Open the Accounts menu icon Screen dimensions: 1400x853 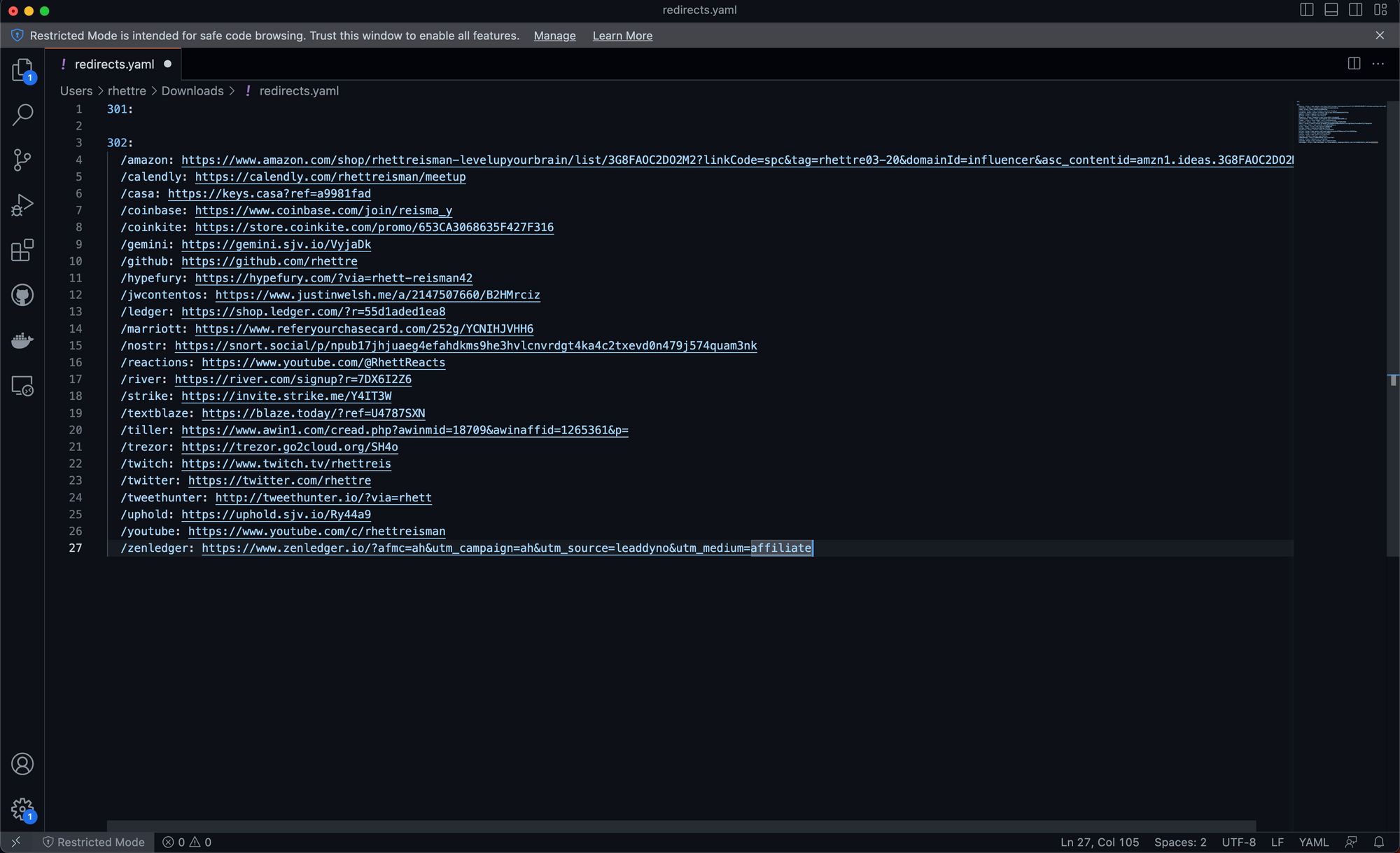(22, 764)
